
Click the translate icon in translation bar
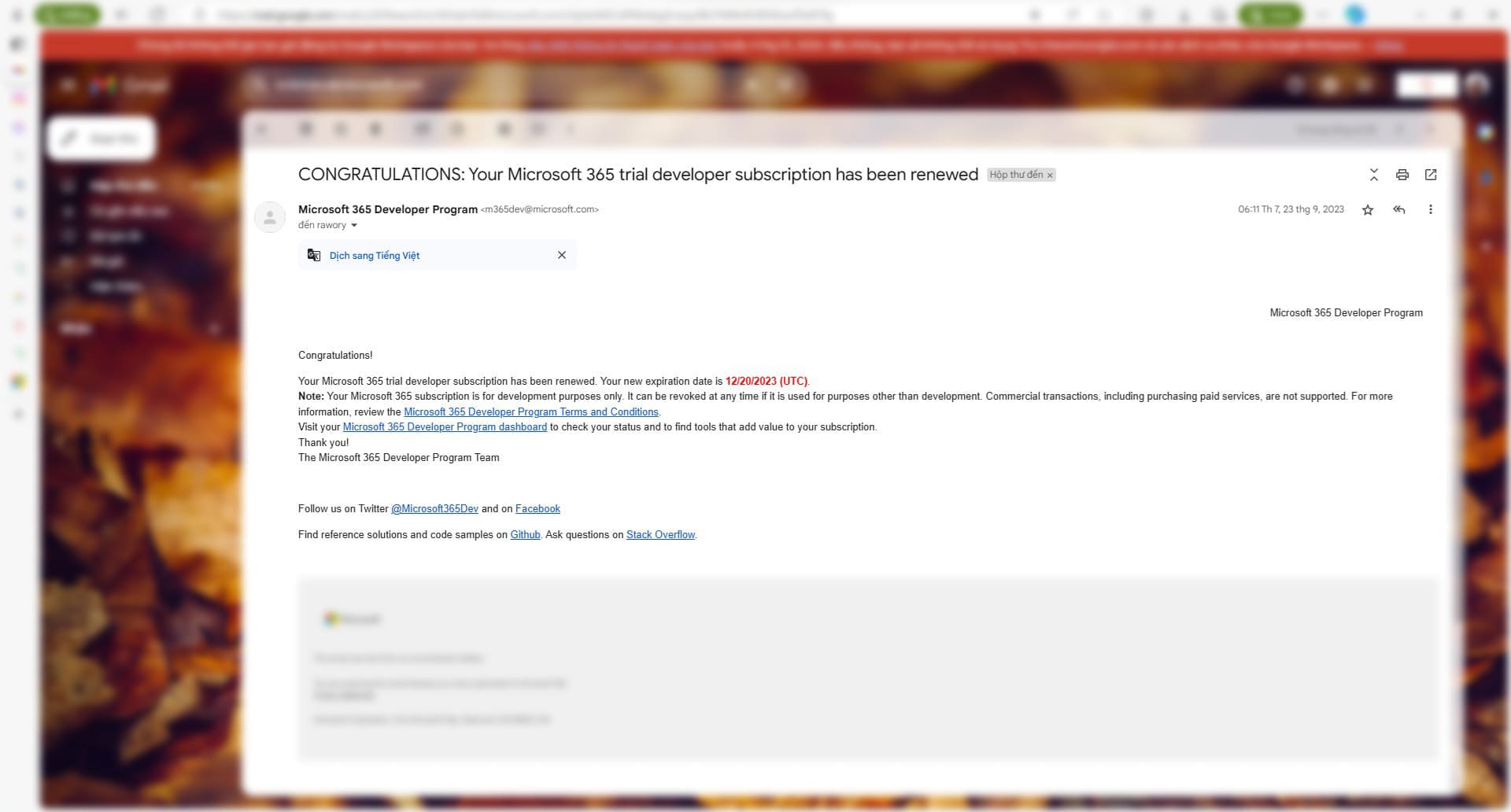pos(314,255)
